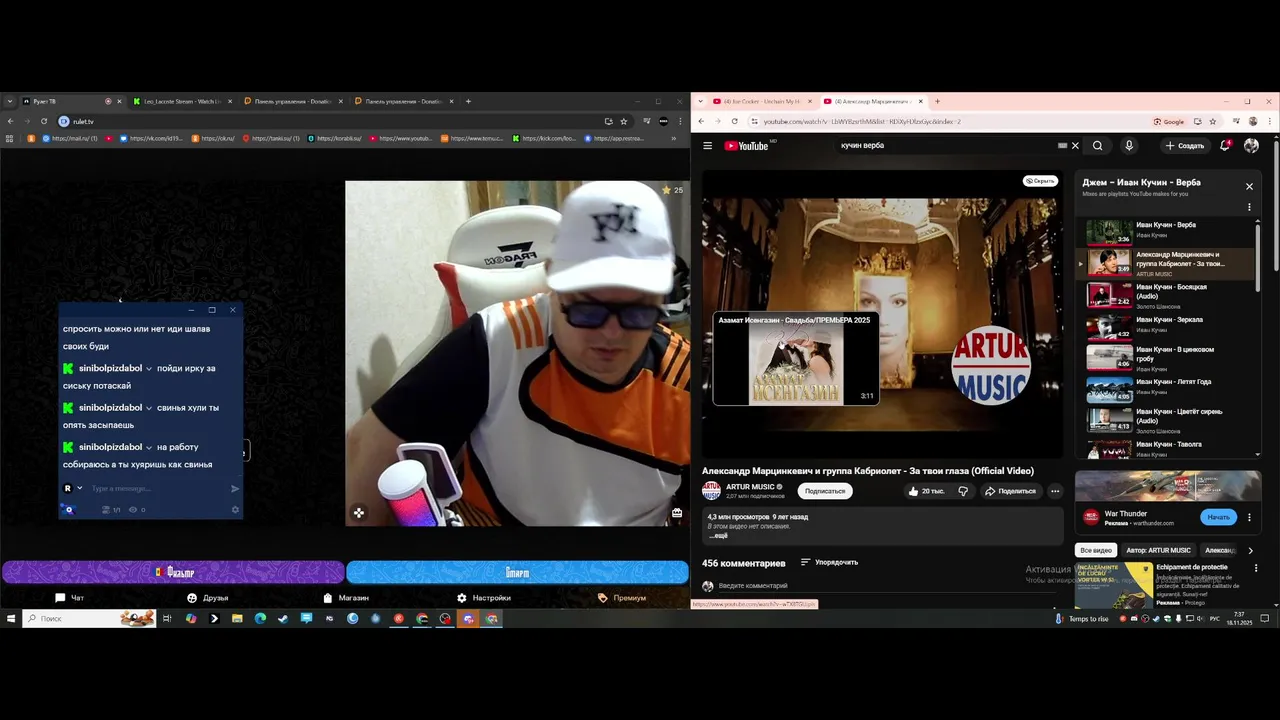Open chat settings gear in chat popup
The image size is (1280, 720).
click(235, 510)
